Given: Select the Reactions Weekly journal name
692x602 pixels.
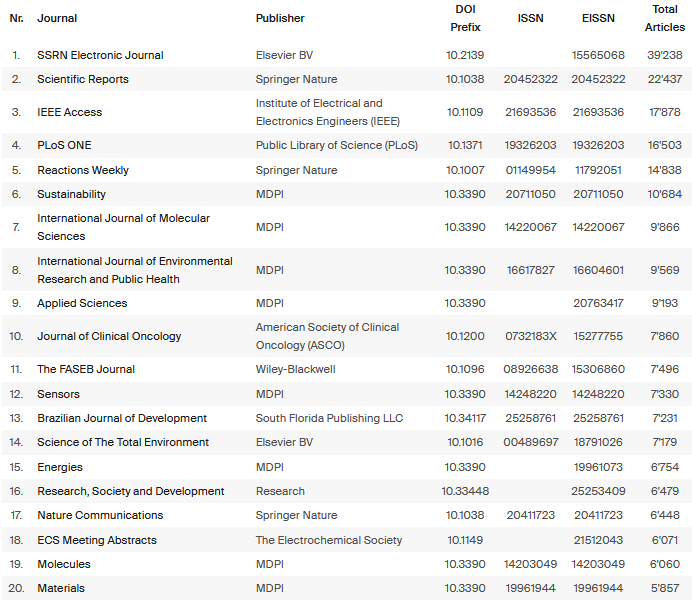Looking at the screenshot, I should coord(83,170).
